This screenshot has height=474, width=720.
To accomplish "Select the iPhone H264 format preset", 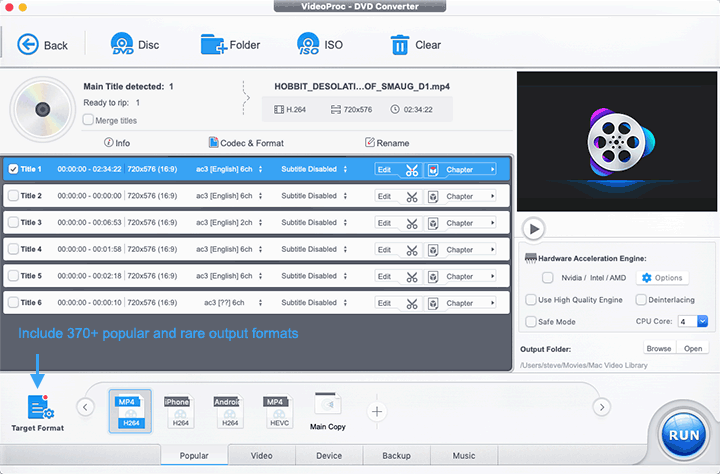I will pos(179,412).
